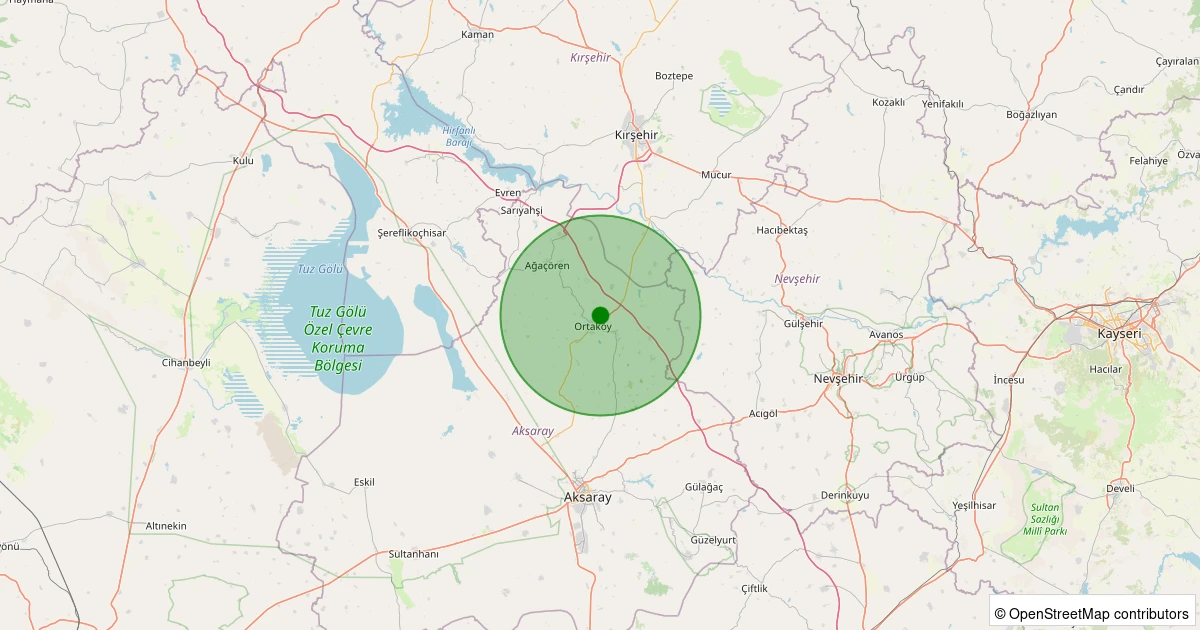This screenshot has height=630, width=1200.
Task: Click the Hirfanlı Barajı reservoir label
Action: click(459, 137)
